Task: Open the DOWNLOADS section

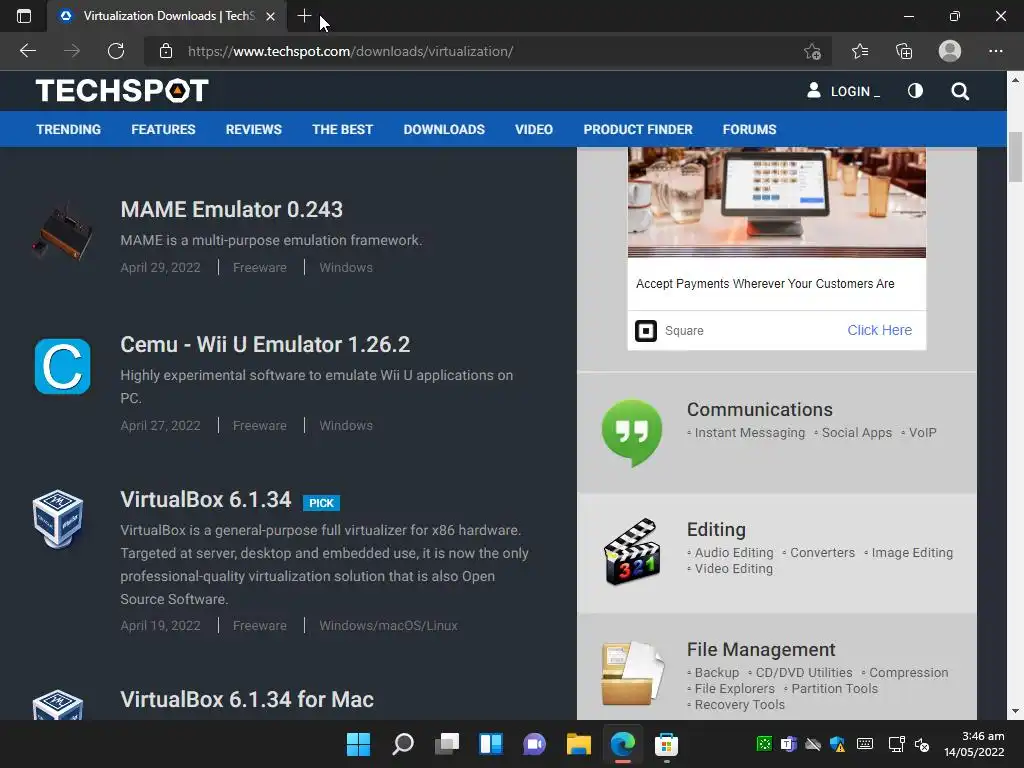Action: tap(444, 129)
